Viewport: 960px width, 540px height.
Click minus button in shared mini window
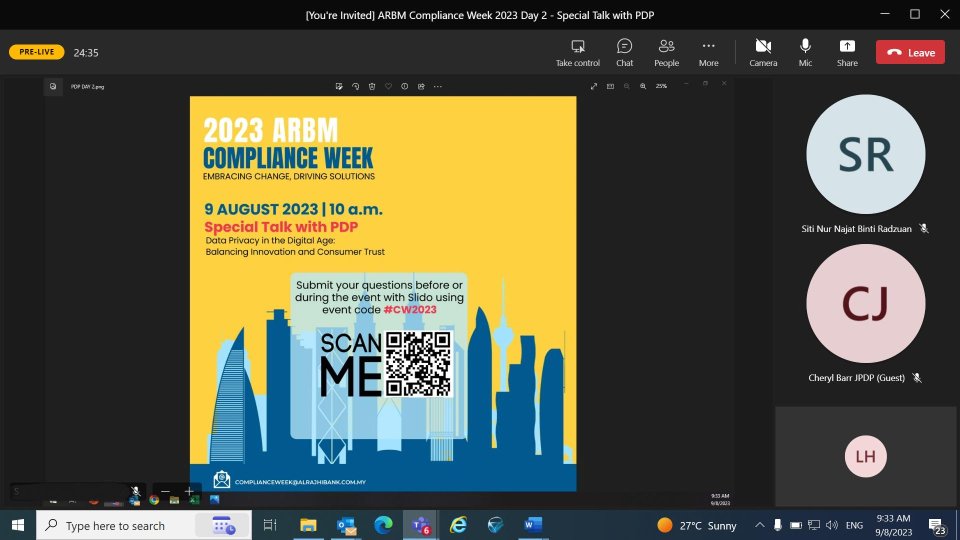165,491
